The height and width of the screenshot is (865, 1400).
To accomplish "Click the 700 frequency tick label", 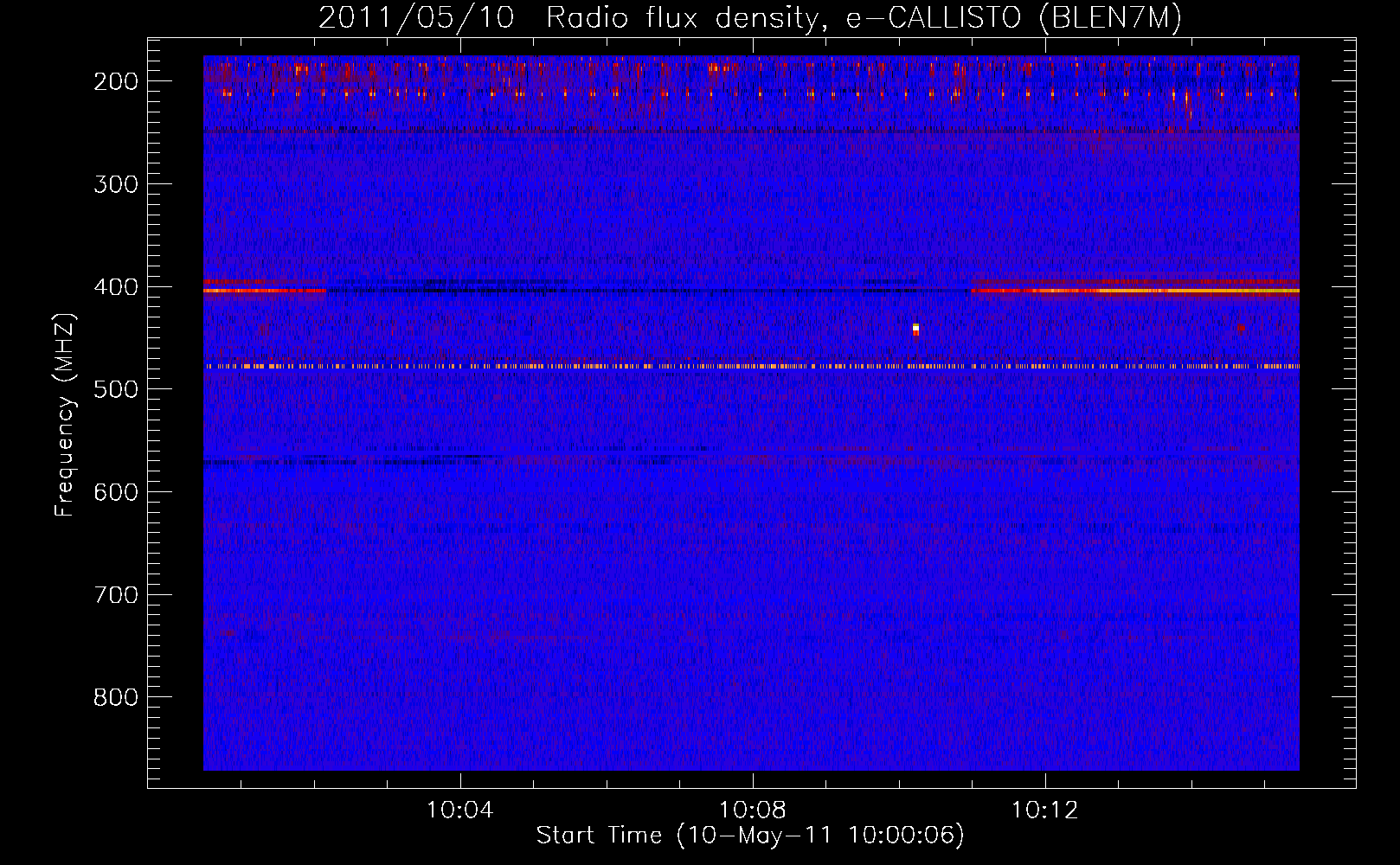I will pos(116,595).
